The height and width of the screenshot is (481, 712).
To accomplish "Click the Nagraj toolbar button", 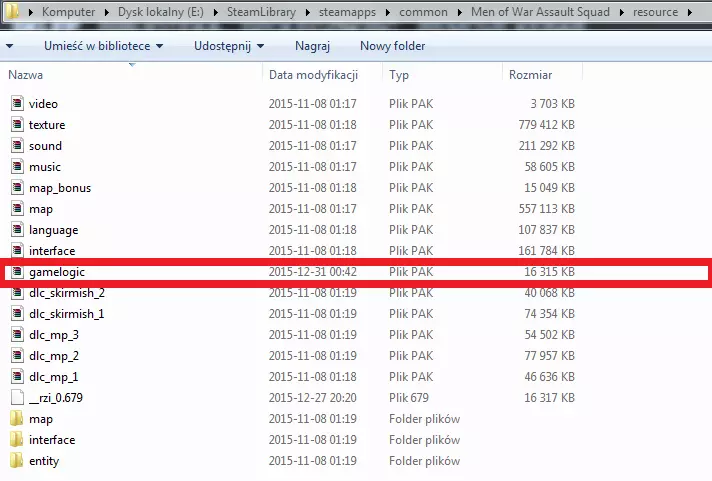I will 312,46.
